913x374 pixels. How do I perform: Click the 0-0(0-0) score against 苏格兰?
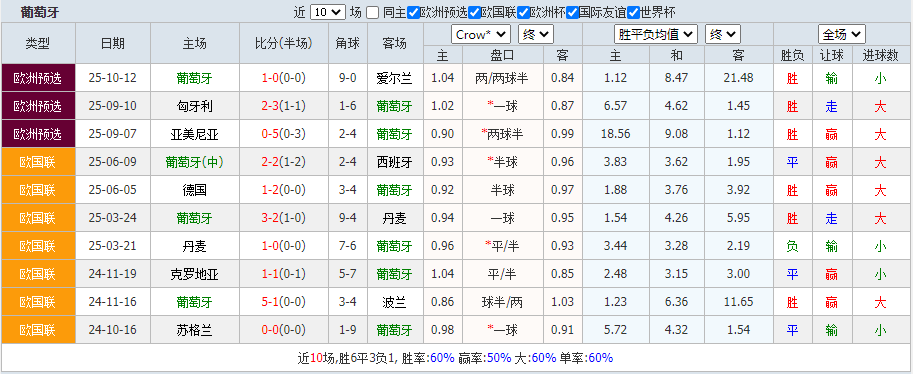click(x=284, y=330)
